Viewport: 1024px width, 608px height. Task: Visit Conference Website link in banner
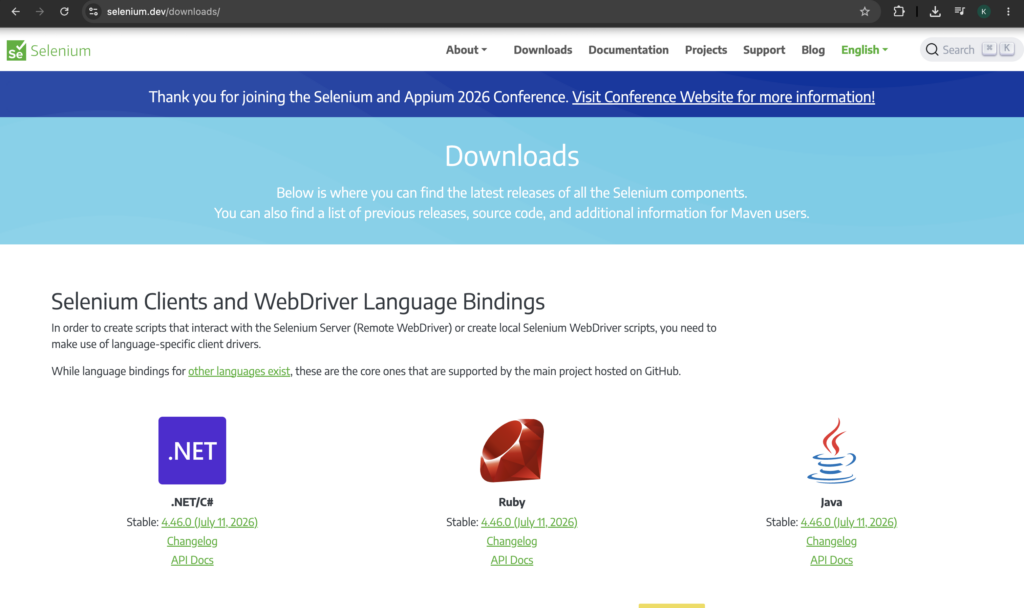(724, 97)
